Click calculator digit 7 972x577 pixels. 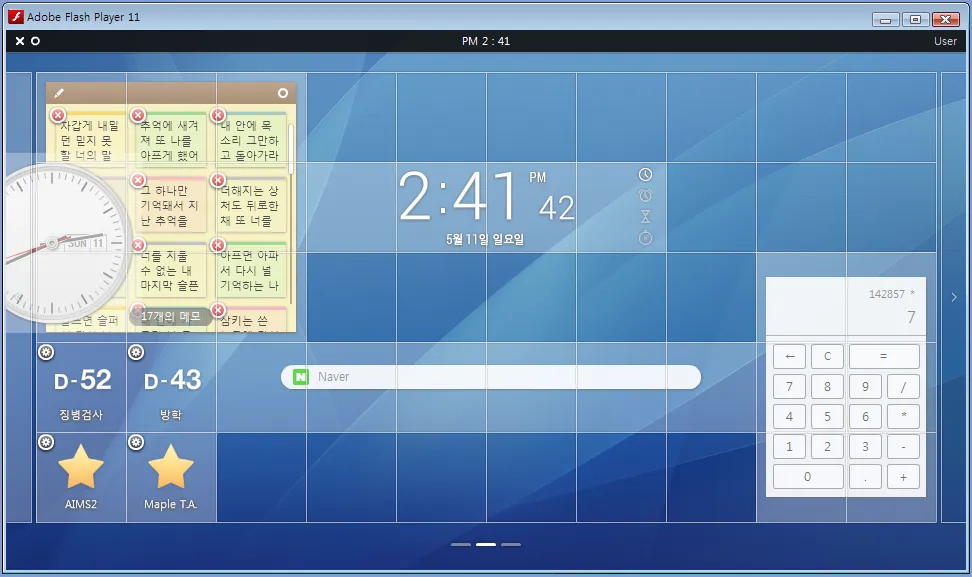click(789, 387)
